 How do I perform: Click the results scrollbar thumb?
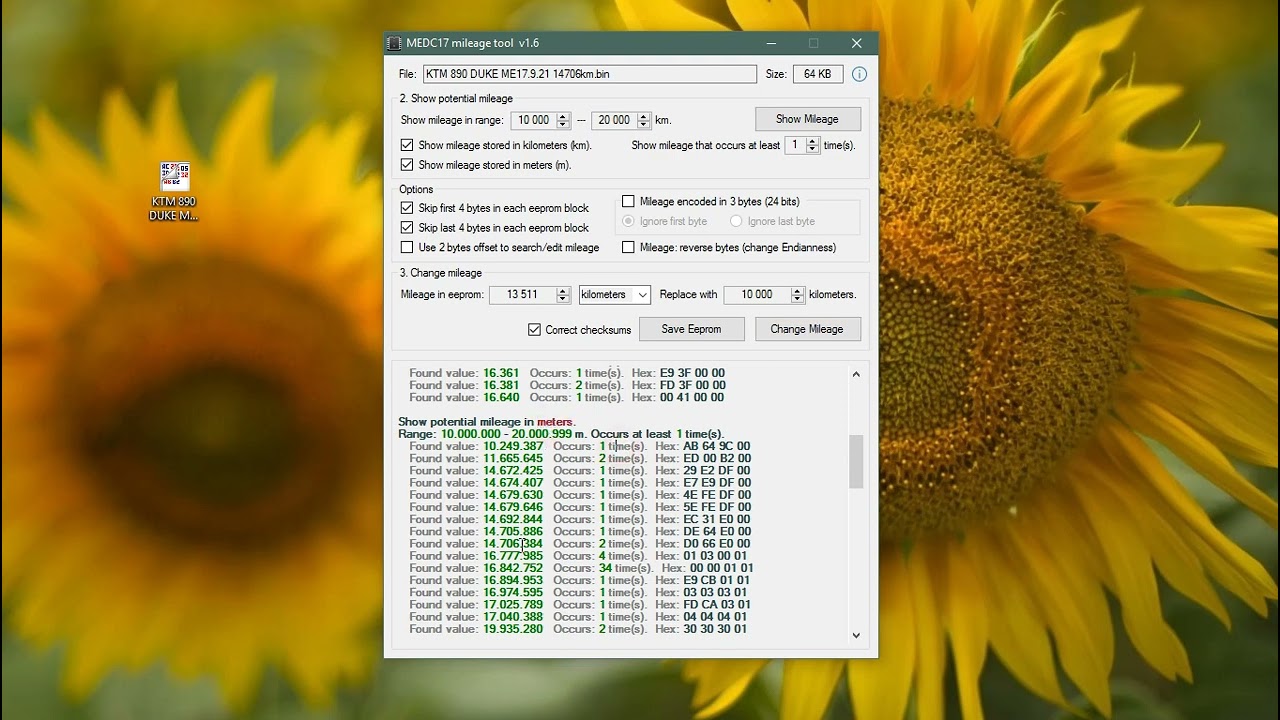pyautogui.click(x=856, y=462)
